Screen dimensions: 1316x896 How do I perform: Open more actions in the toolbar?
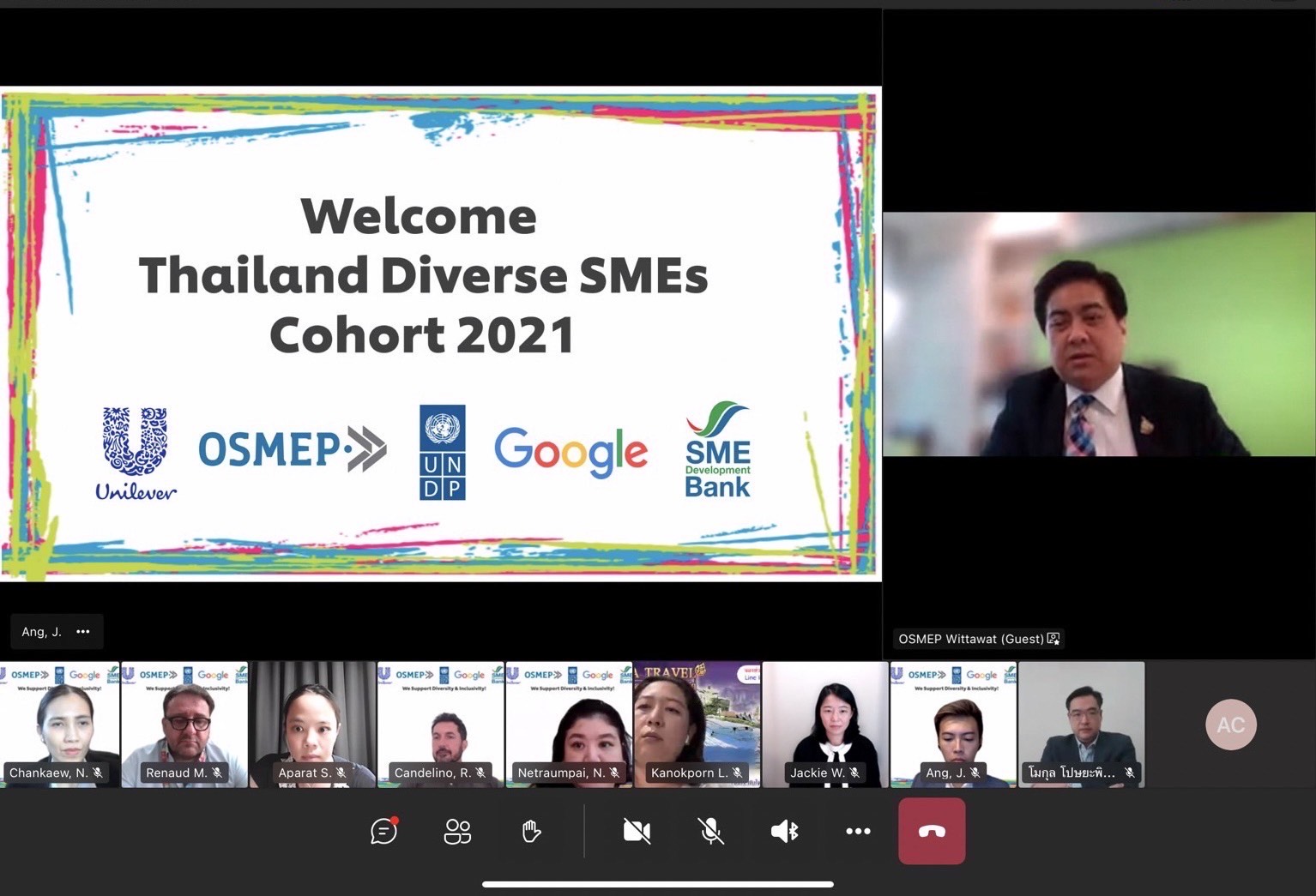click(x=858, y=831)
